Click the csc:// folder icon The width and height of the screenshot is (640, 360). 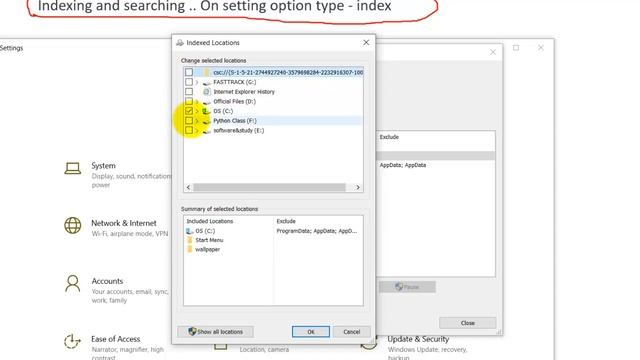207,72
